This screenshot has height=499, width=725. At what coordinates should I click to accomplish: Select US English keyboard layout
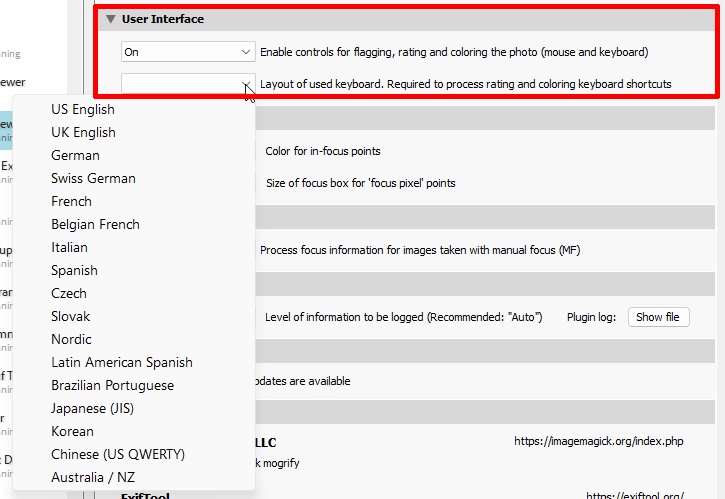coord(83,109)
